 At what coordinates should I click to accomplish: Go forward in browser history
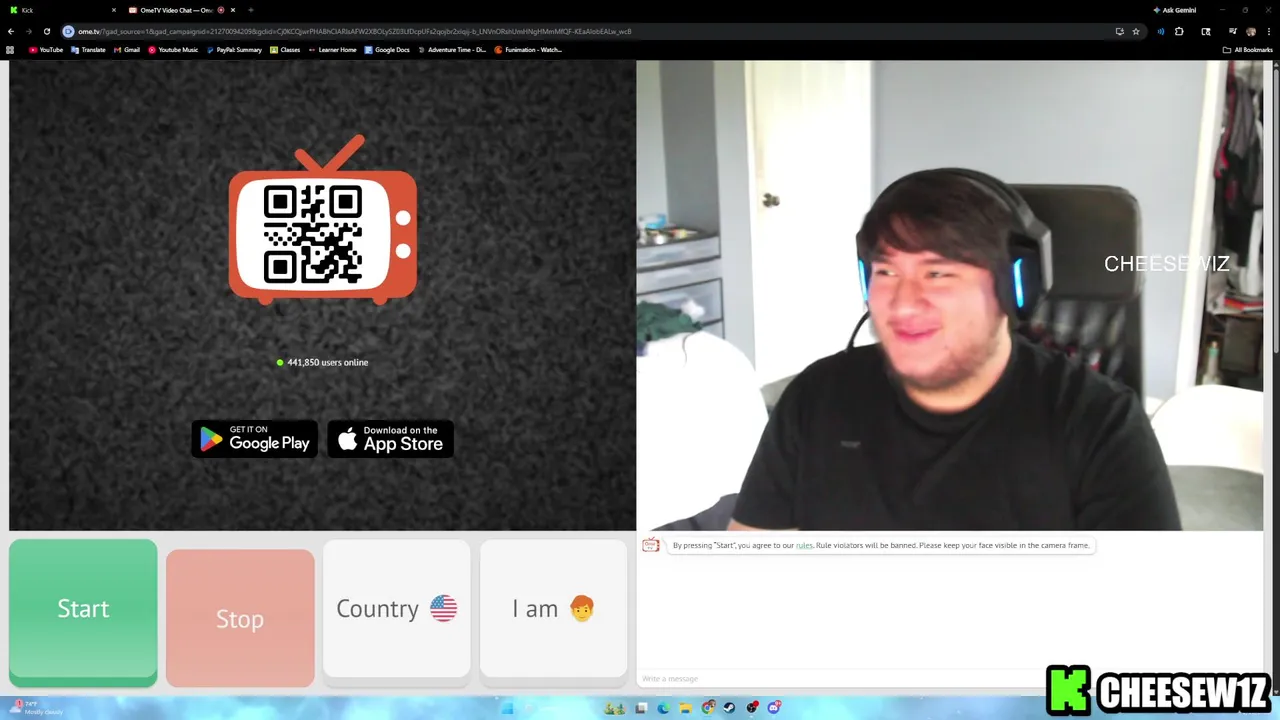pyautogui.click(x=29, y=31)
